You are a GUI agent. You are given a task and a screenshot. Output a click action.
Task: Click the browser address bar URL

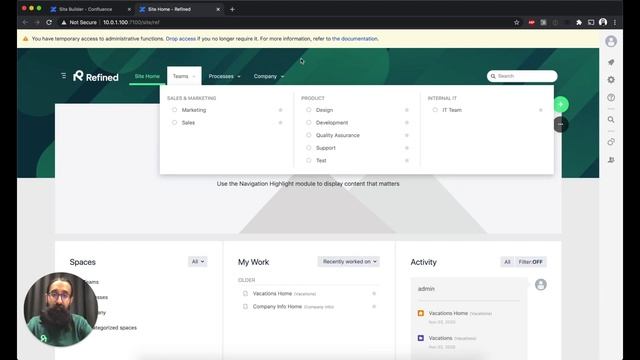pos(131,22)
